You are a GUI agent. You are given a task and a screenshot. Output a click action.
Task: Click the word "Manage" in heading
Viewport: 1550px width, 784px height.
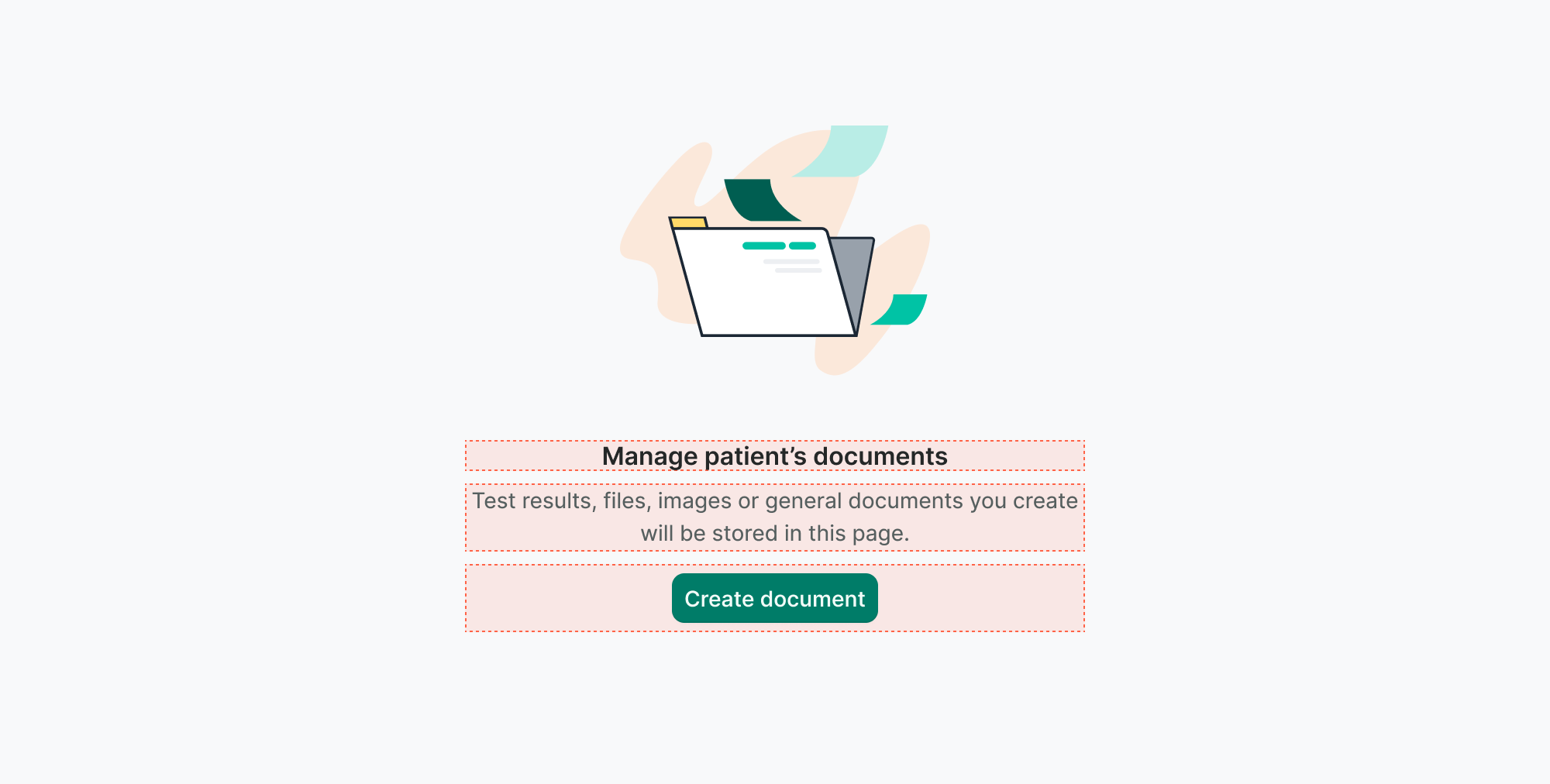[649, 456]
